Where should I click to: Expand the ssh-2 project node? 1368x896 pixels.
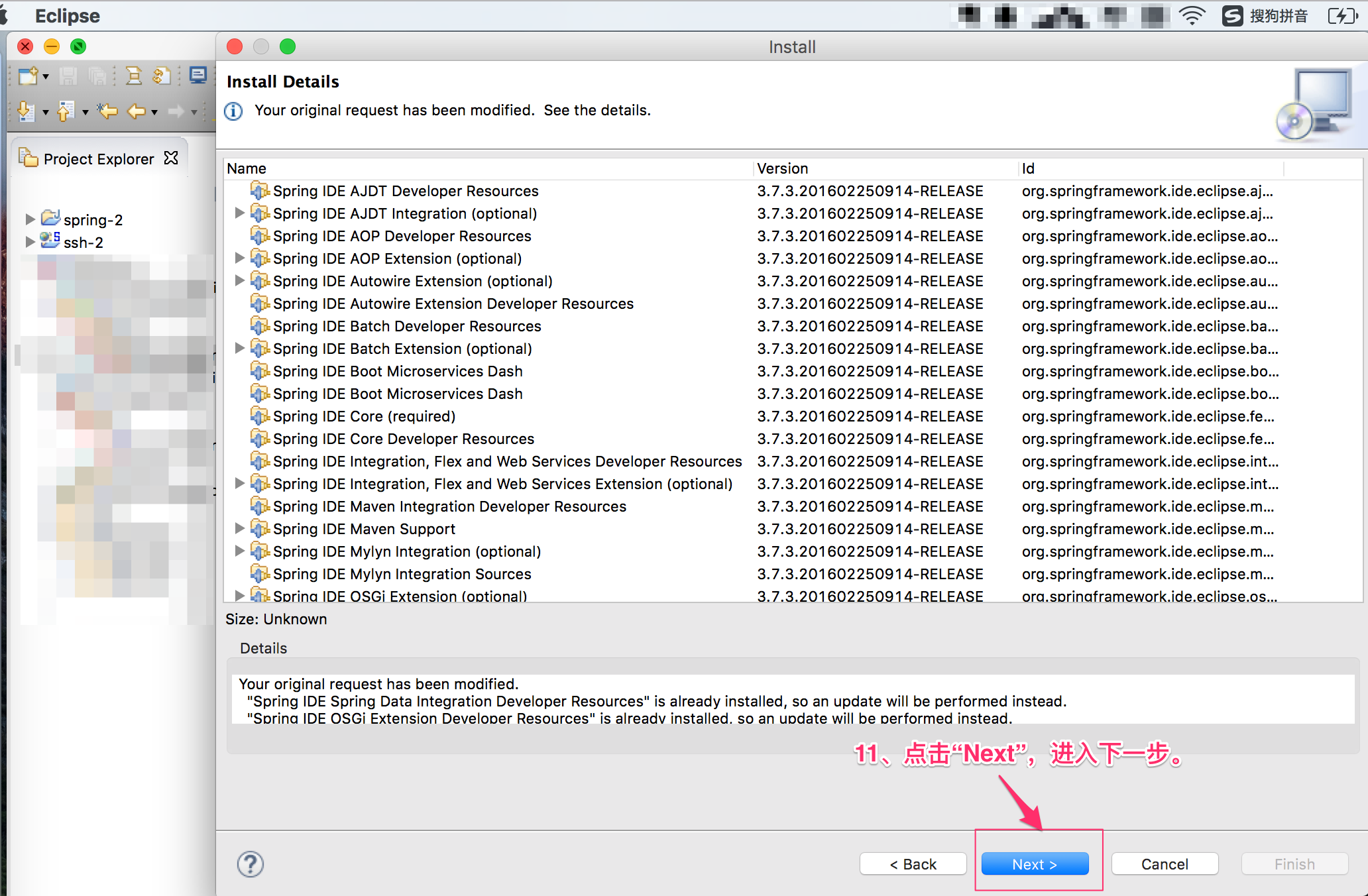(x=30, y=241)
